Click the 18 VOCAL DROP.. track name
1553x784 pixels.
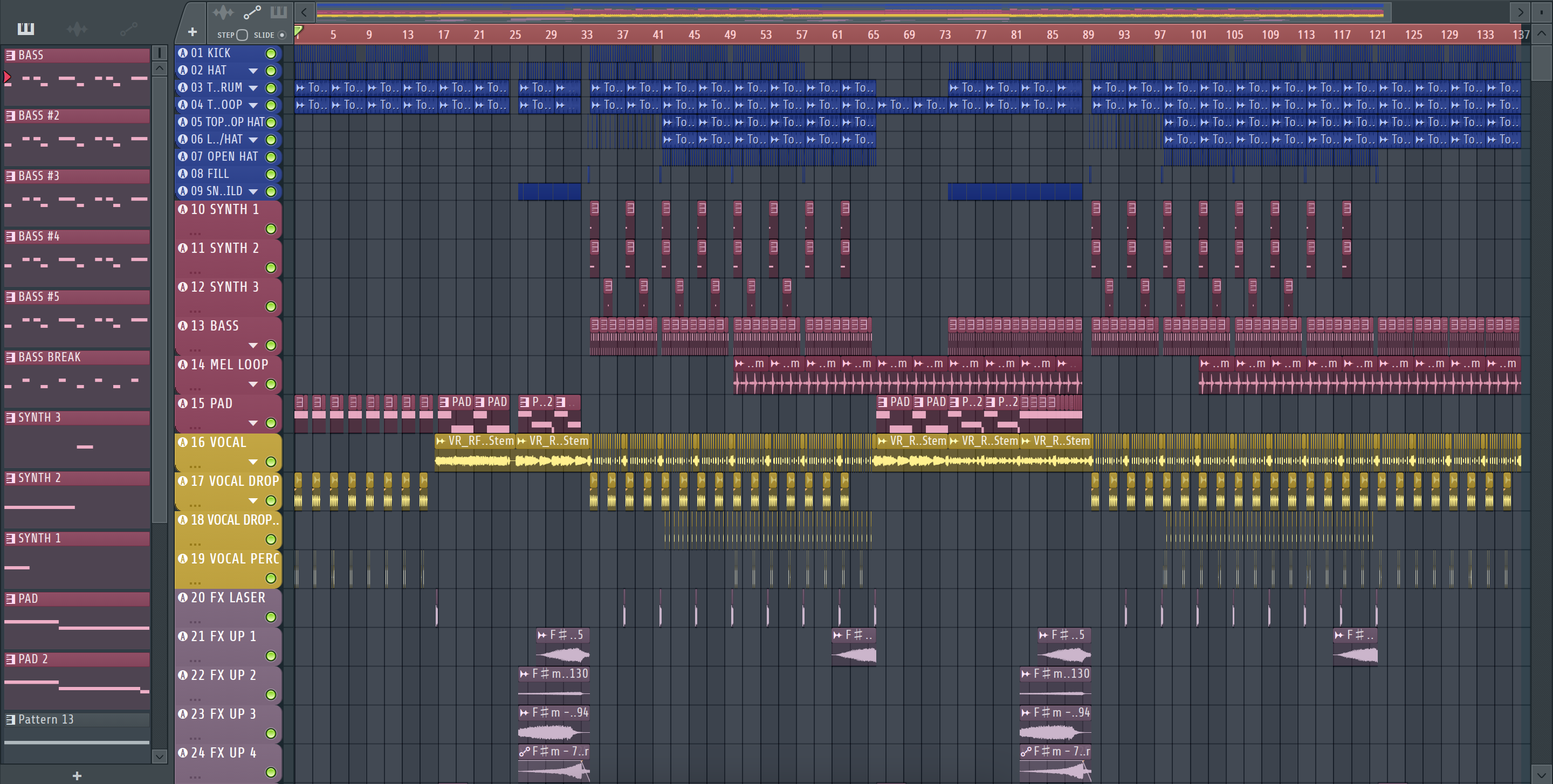pos(235,519)
